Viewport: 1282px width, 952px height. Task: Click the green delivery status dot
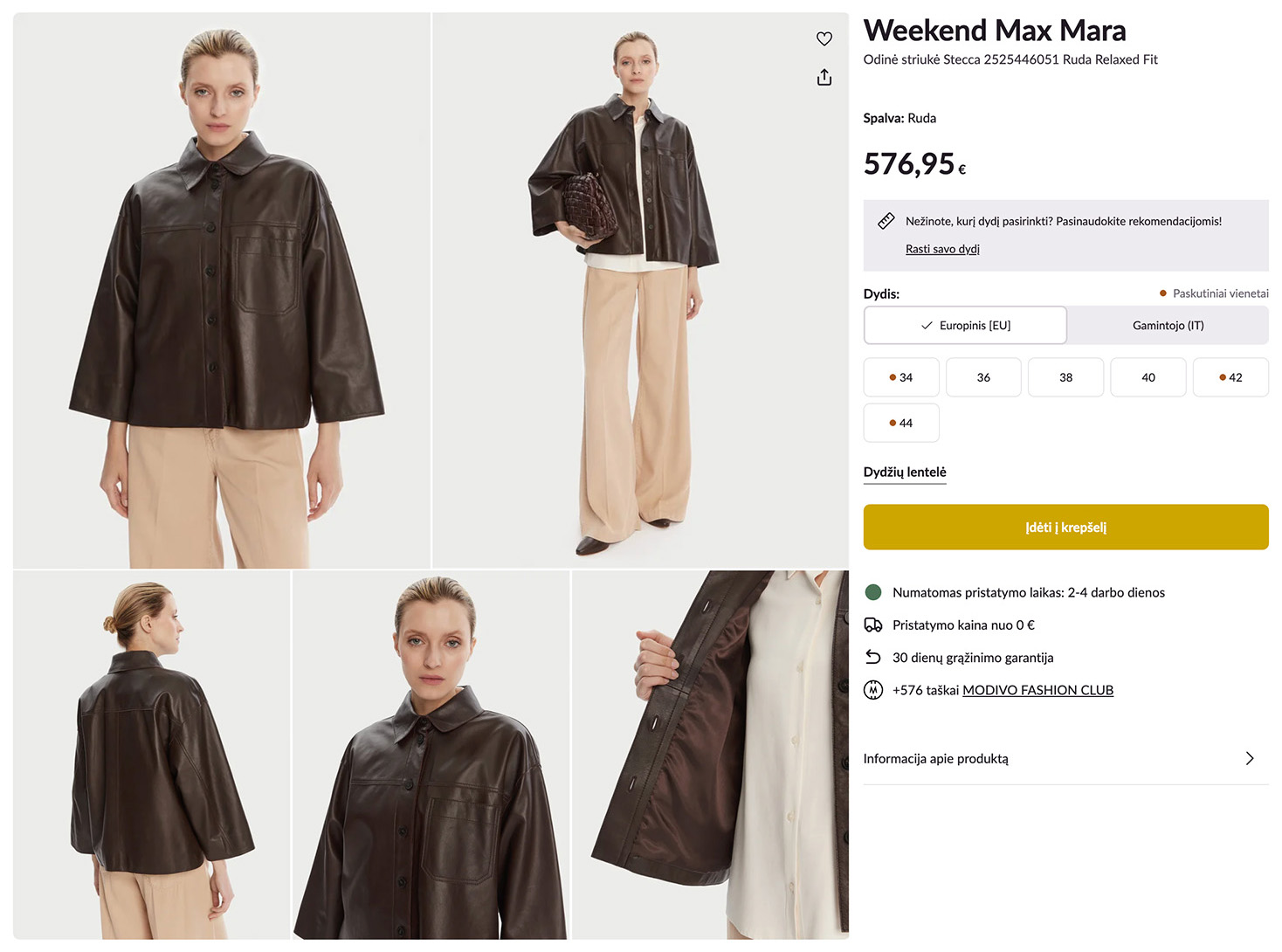coord(872,592)
